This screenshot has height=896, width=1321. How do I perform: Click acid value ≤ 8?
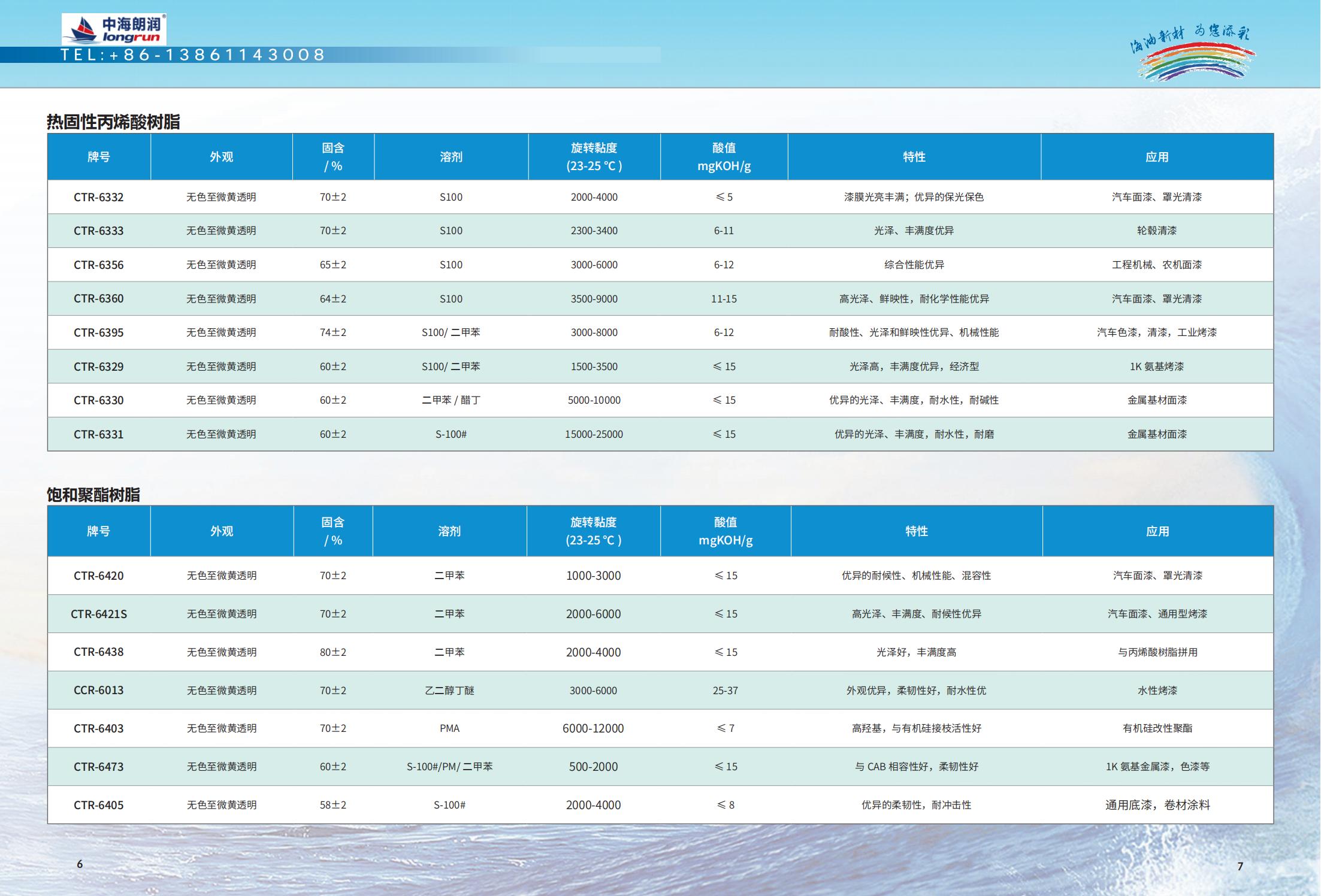[726, 805]
